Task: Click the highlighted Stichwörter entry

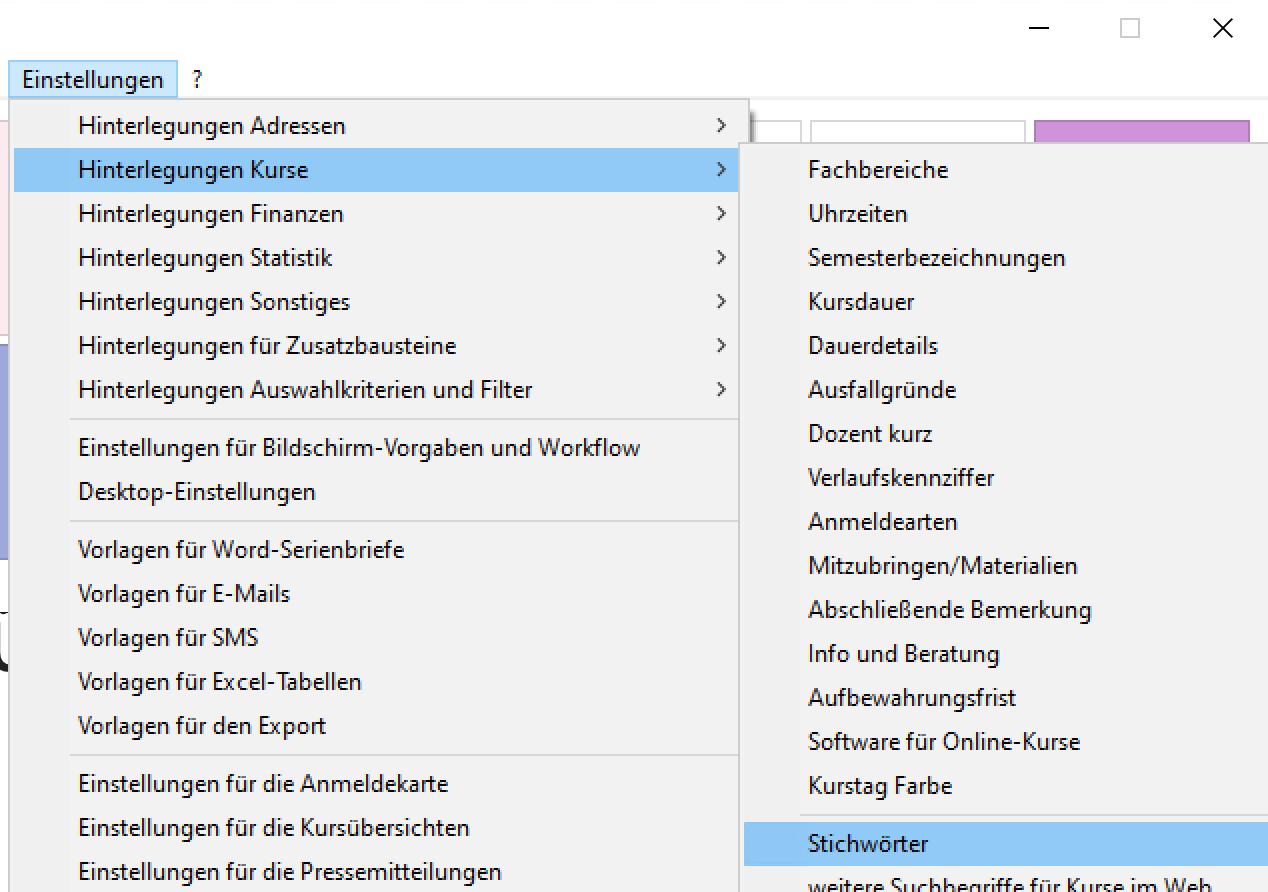Action: [1006, 844]
